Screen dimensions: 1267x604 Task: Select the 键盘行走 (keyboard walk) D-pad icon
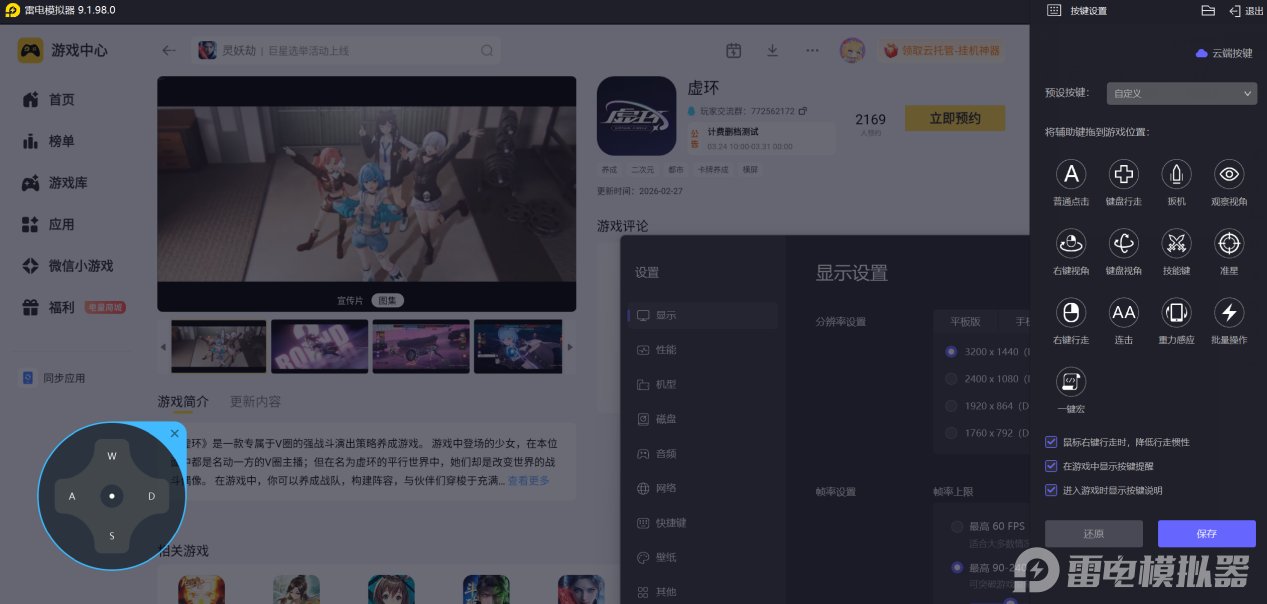click(x=1124, y=174)
